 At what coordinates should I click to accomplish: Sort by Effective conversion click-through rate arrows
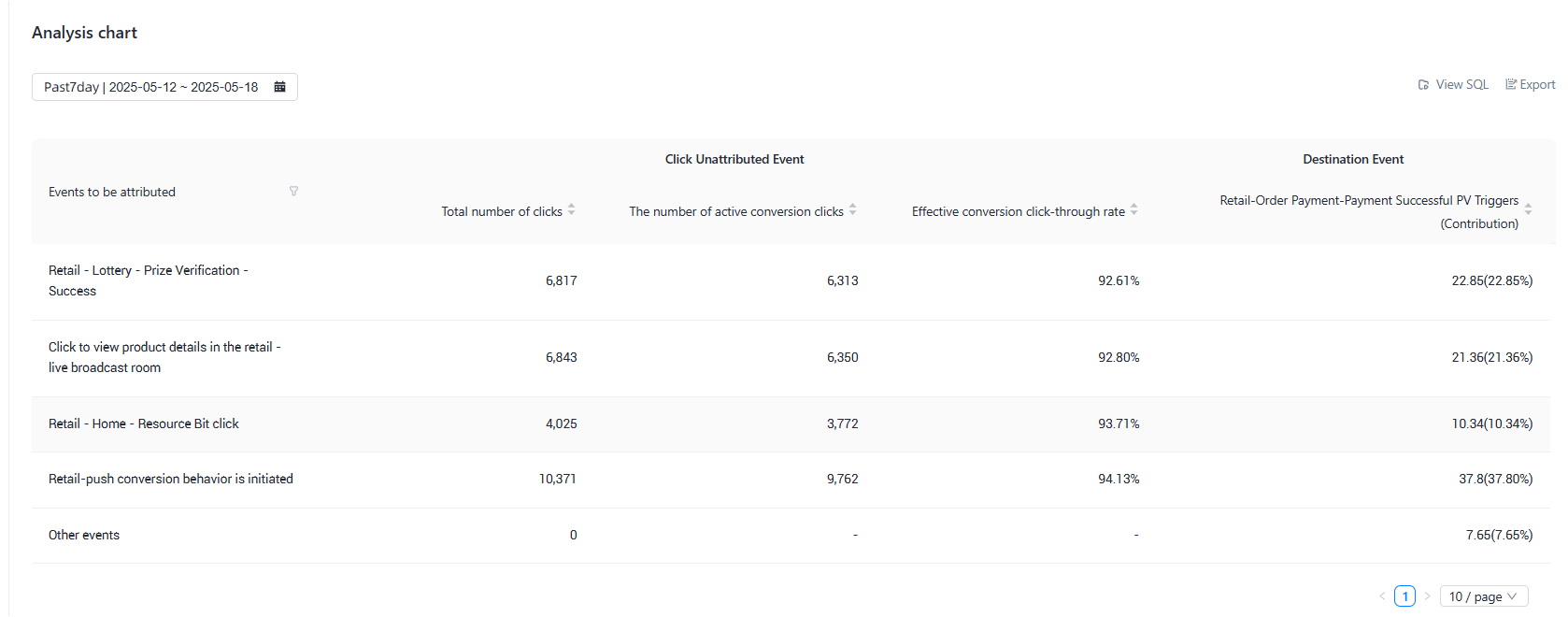coord(1134,210)
